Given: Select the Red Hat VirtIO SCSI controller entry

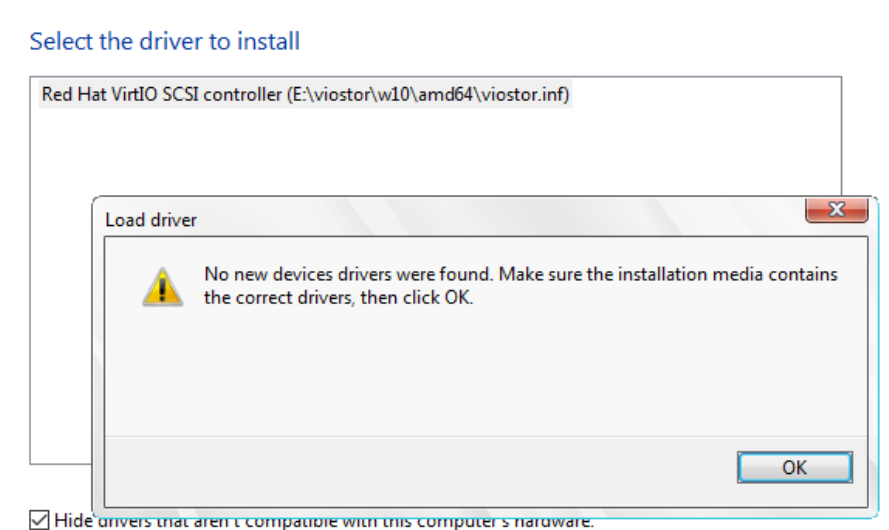Looking at the screenshot, I should click(306, 94).
